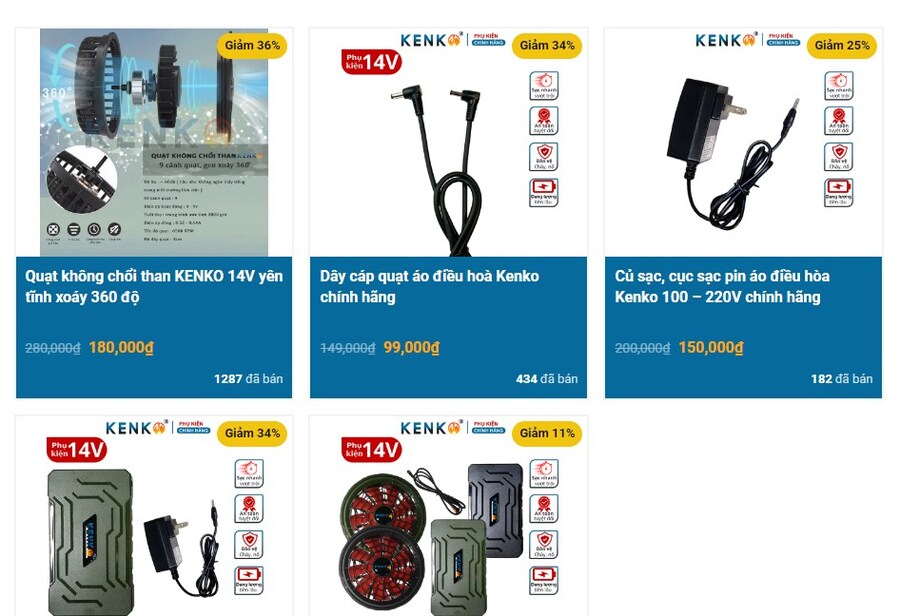Click fast-charge icon on the cable product card

(x=544, y=86)
